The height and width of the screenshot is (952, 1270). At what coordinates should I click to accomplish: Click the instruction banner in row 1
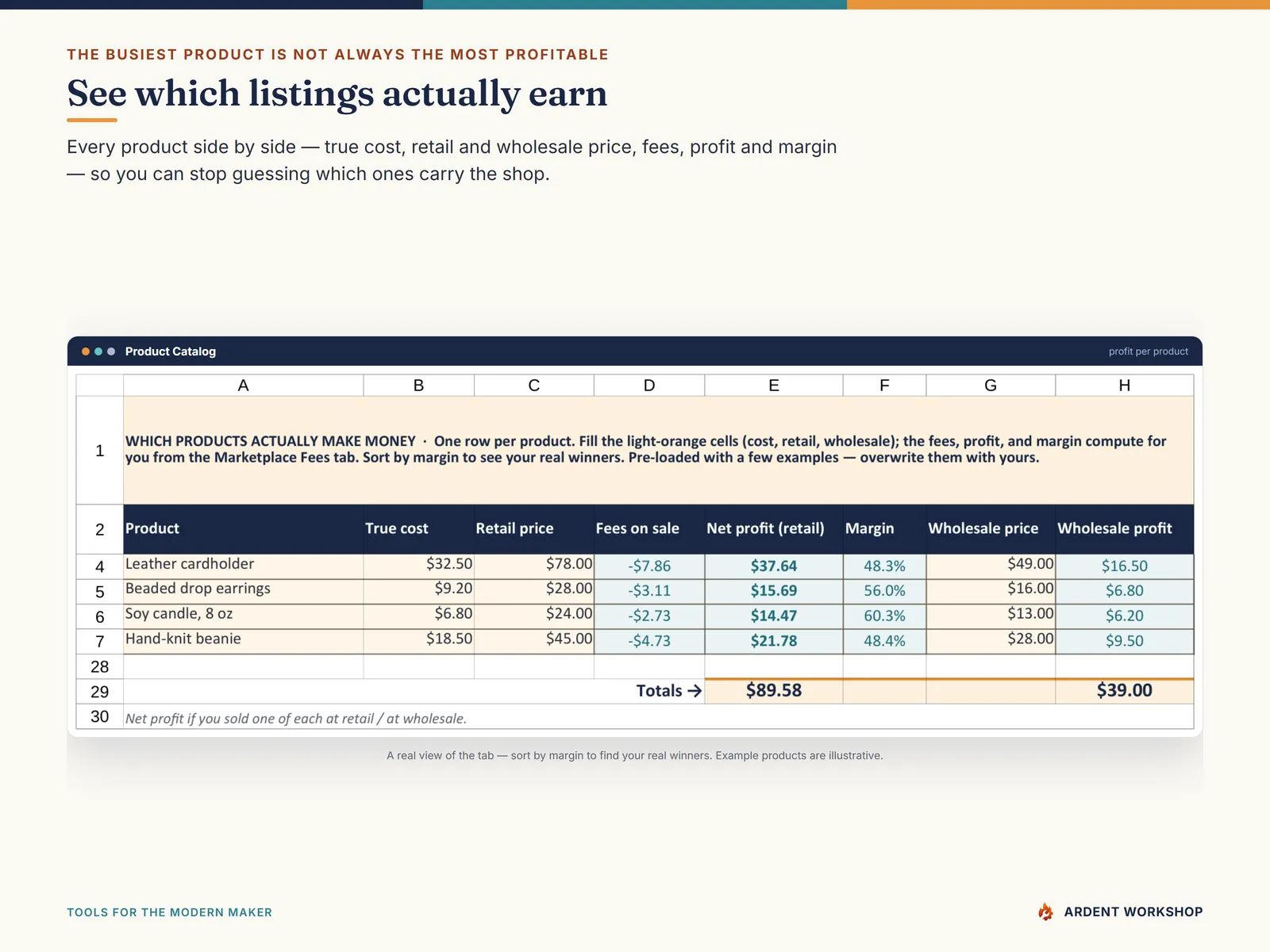(659, 450)
